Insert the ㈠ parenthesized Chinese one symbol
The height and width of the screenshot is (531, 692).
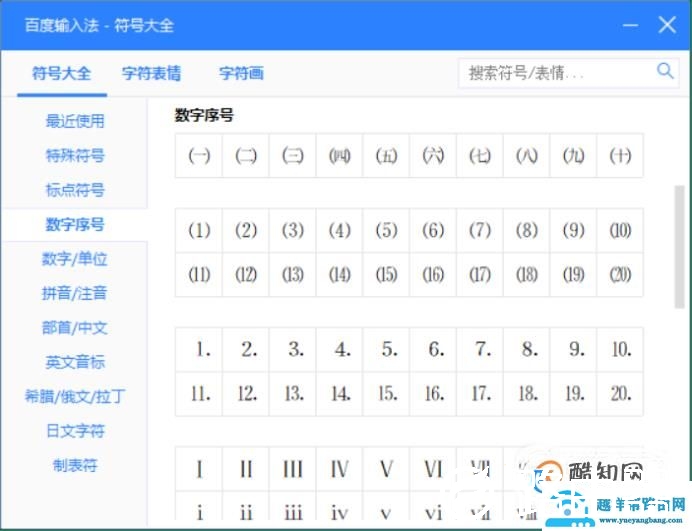199,156
